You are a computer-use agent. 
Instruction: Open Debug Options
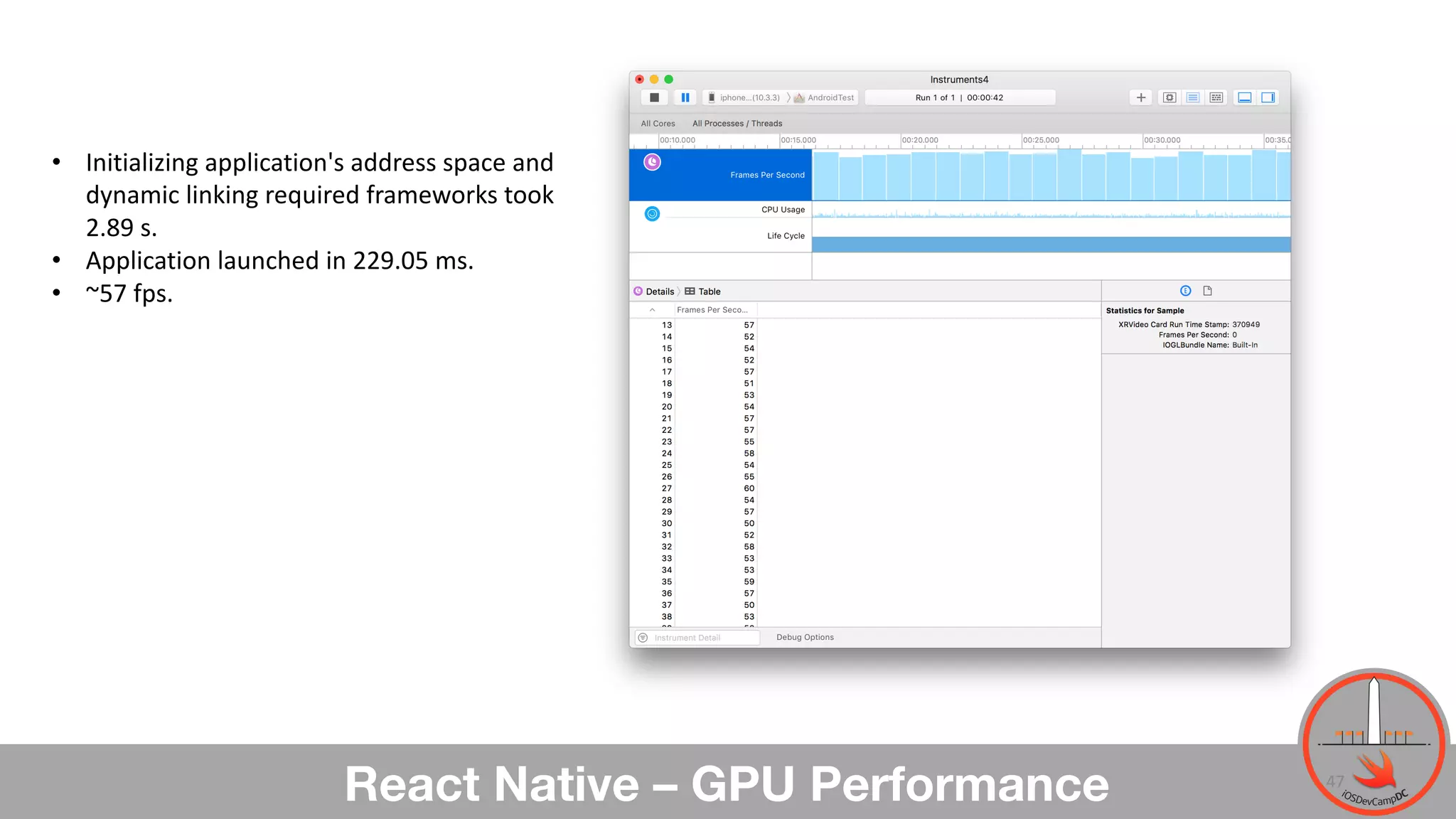point(805,638)
